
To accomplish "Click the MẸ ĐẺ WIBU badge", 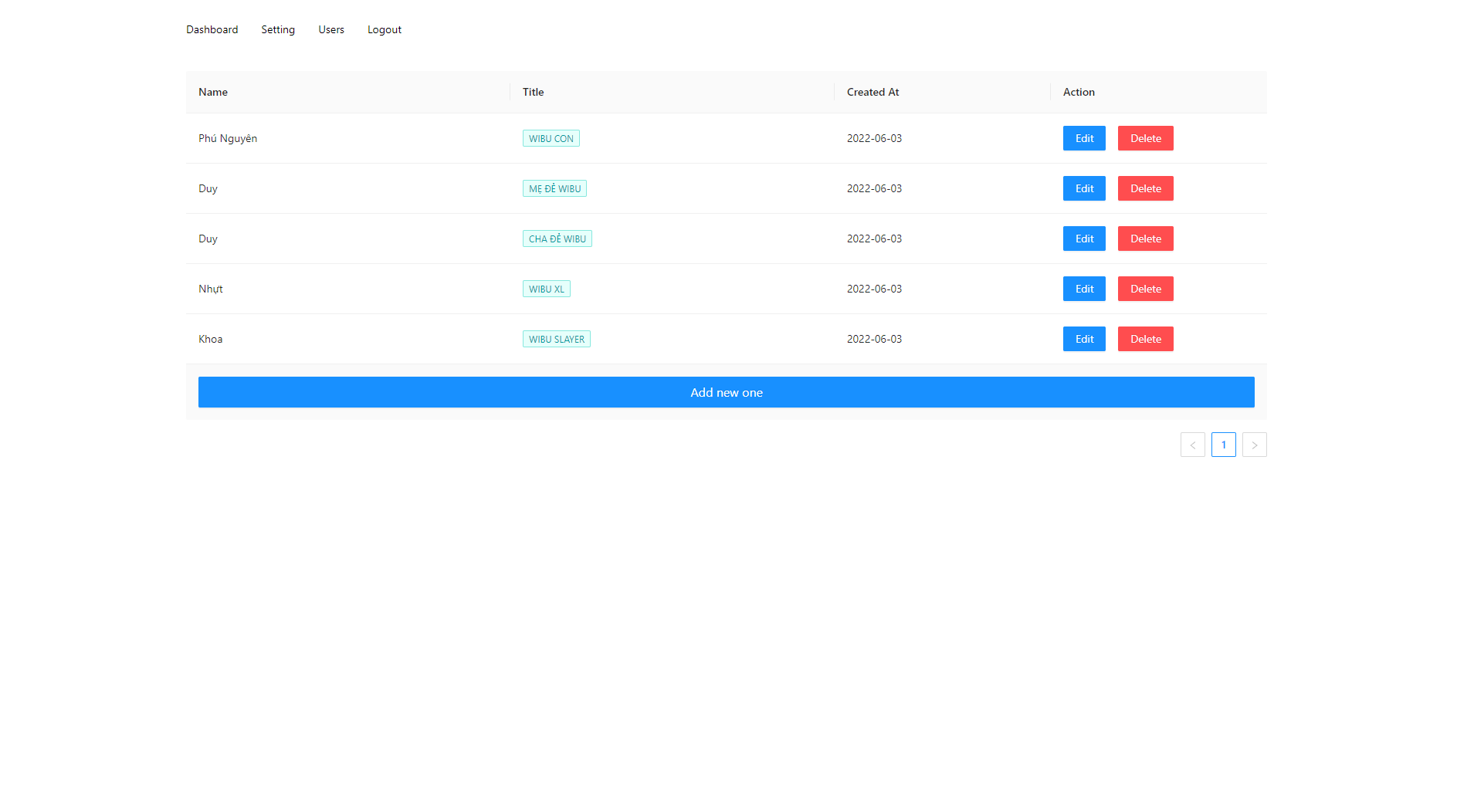I will 554,188.
